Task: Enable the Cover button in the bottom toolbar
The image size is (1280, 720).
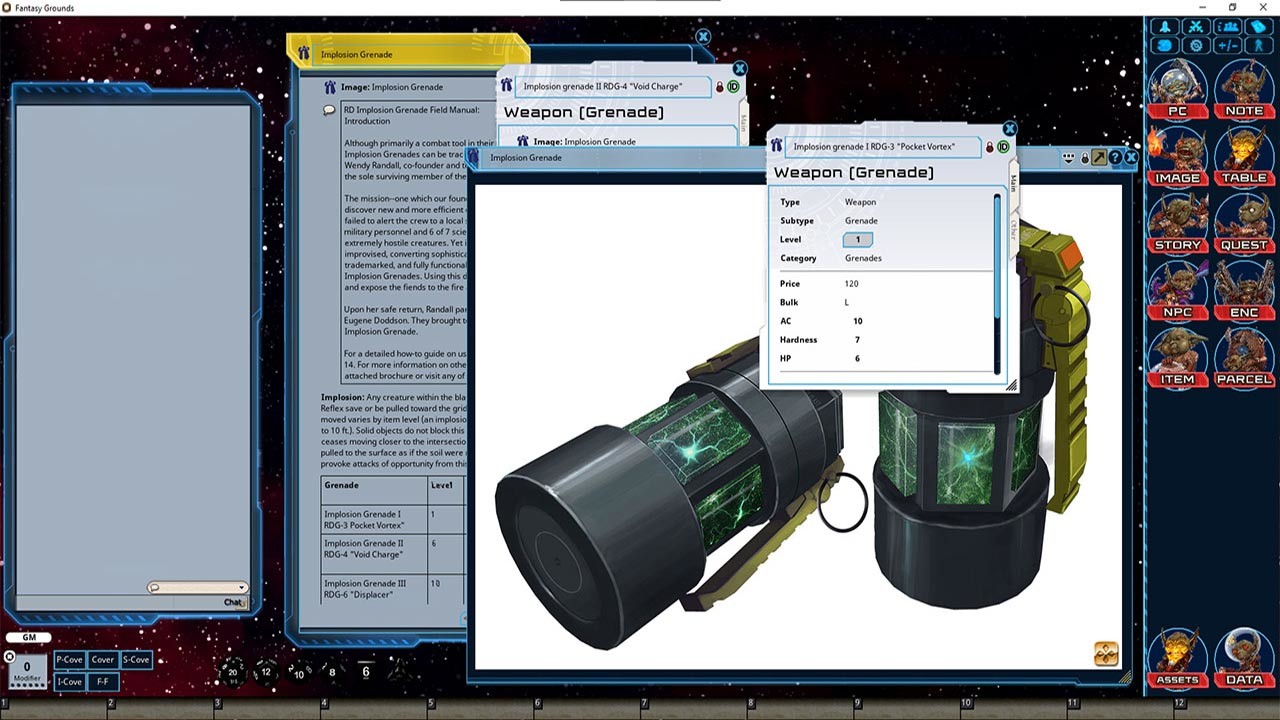Action: pyautogui.click(x=102, y=659)
